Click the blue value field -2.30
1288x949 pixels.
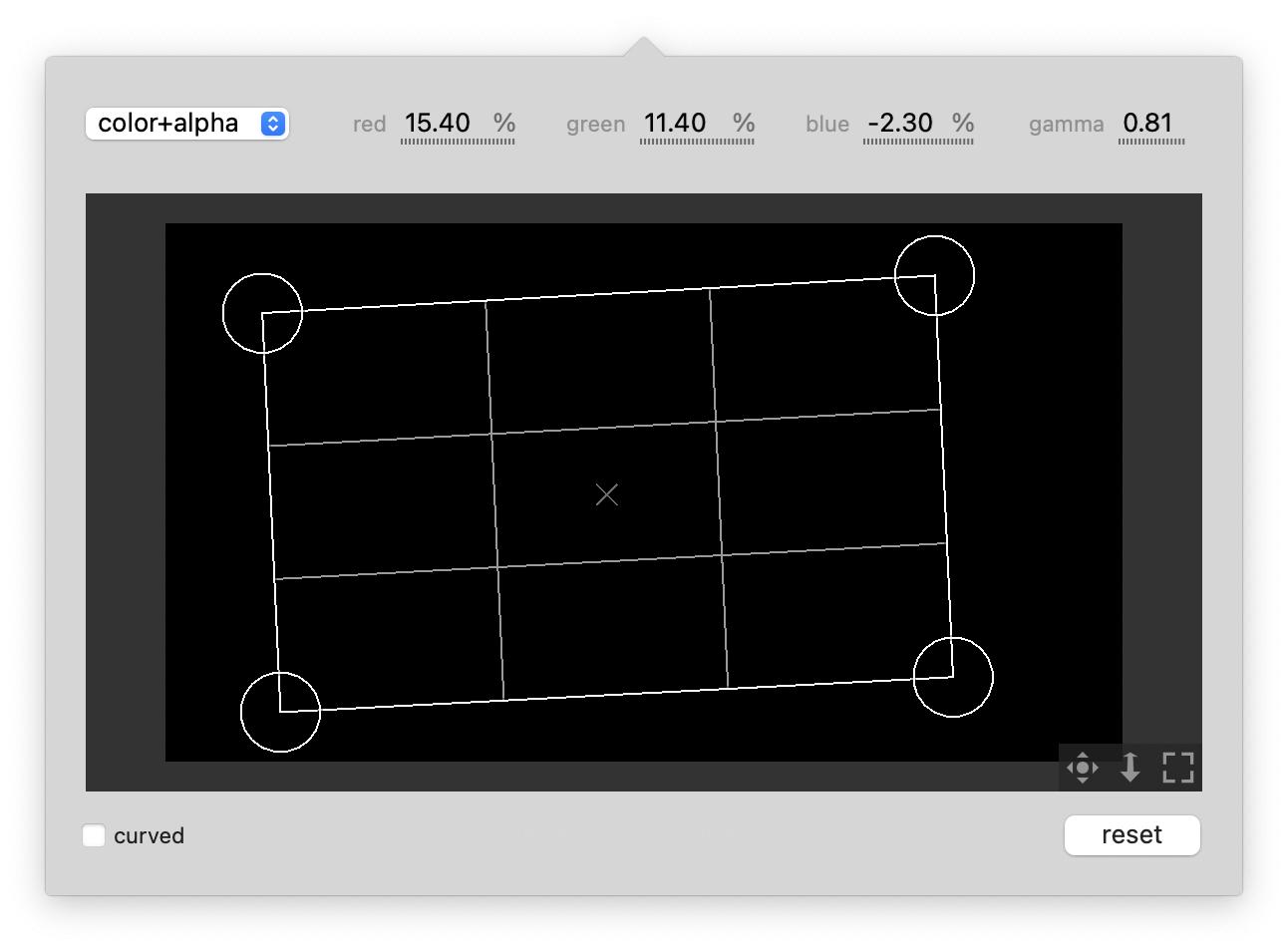(x=900, y=124)
